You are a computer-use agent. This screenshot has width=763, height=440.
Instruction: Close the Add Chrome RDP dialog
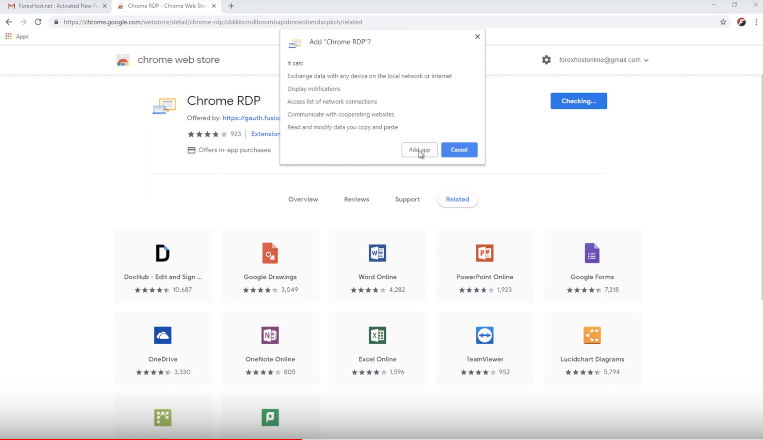coord(477,37)
